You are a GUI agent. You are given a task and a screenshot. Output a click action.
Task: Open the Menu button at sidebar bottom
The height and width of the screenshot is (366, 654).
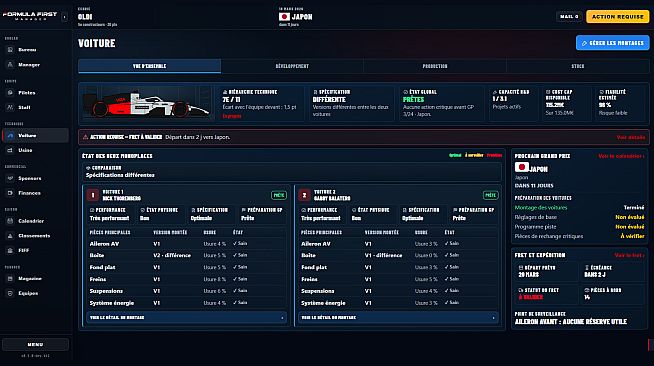(x=35, y=344)
